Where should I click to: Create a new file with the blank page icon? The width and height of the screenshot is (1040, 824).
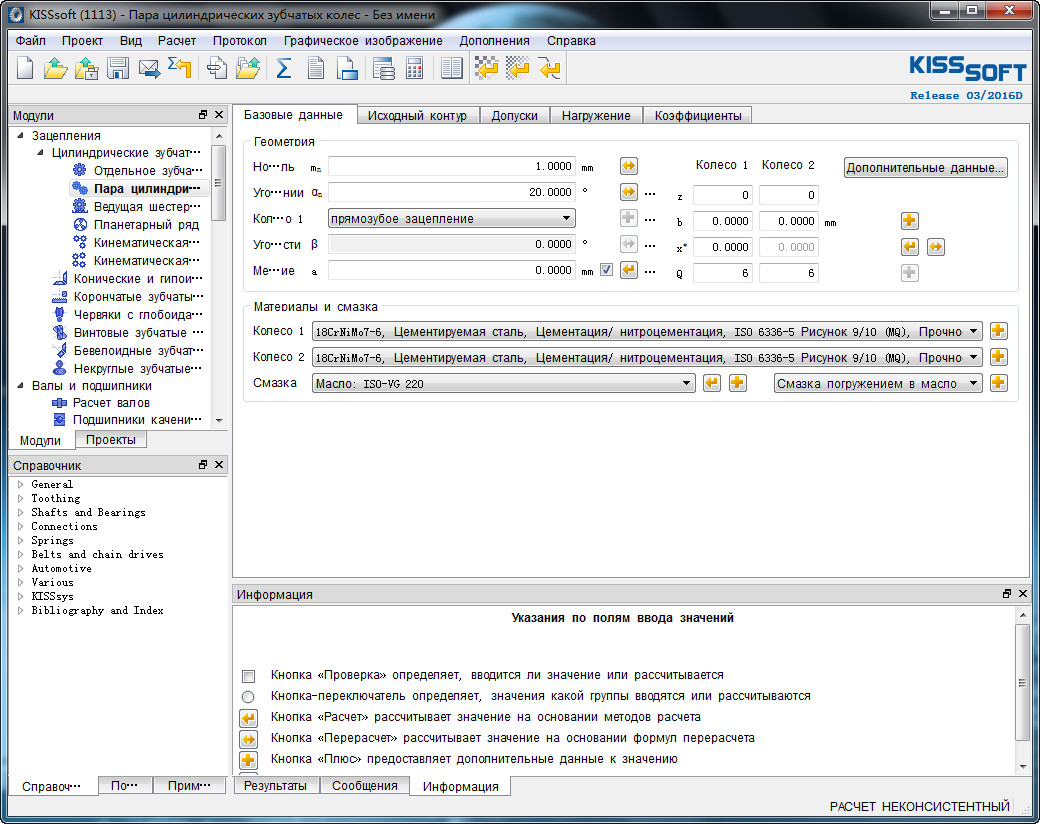(x=25, y=68)
